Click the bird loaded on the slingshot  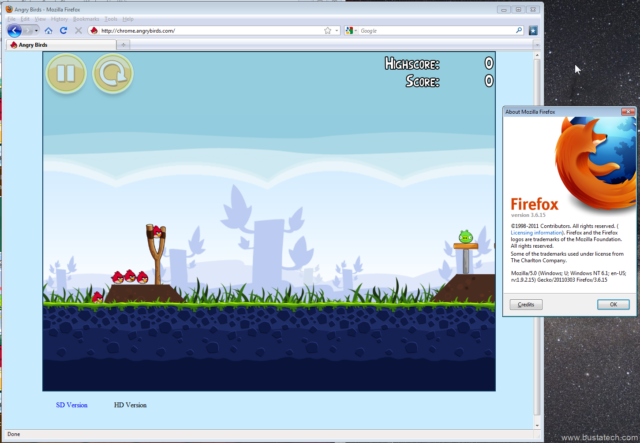point(157,232)
